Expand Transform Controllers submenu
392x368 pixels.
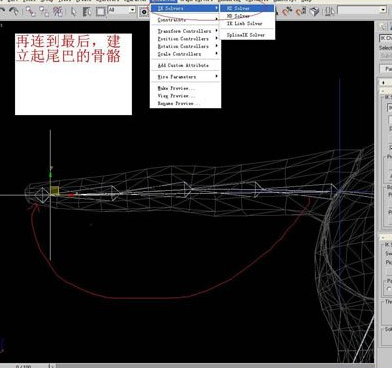point(185,31)
